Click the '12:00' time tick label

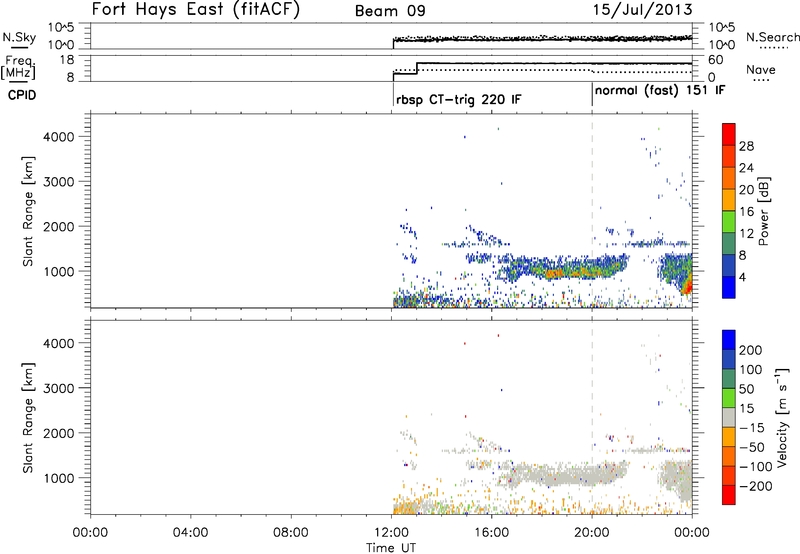click(x=391, y=533)
